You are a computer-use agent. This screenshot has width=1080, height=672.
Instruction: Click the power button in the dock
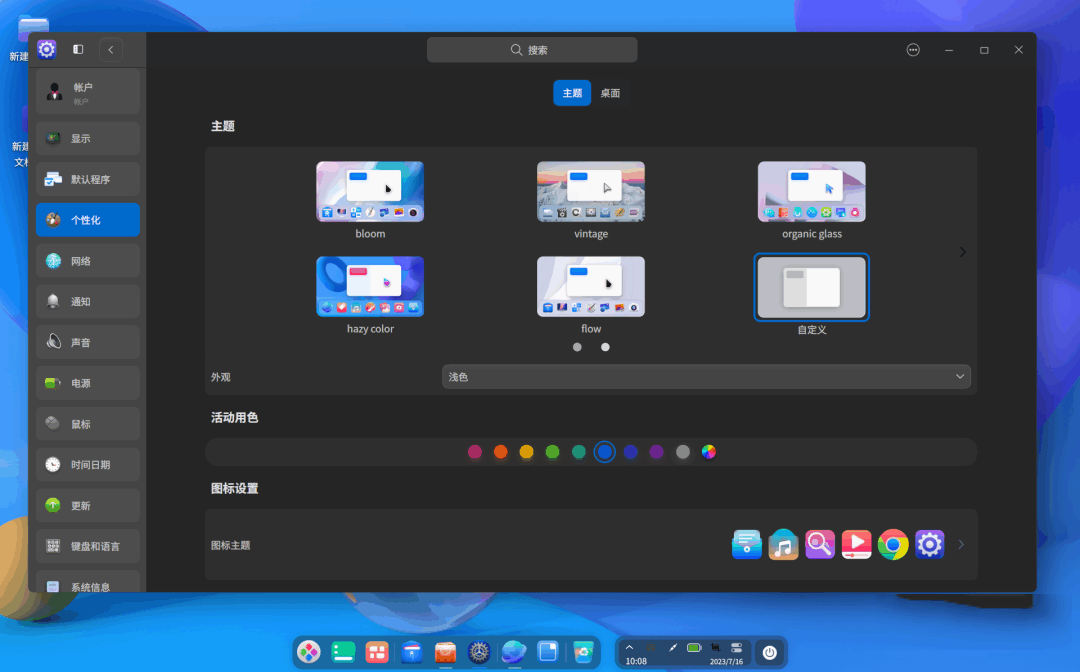pyautogui.click(x=769, y=652)
